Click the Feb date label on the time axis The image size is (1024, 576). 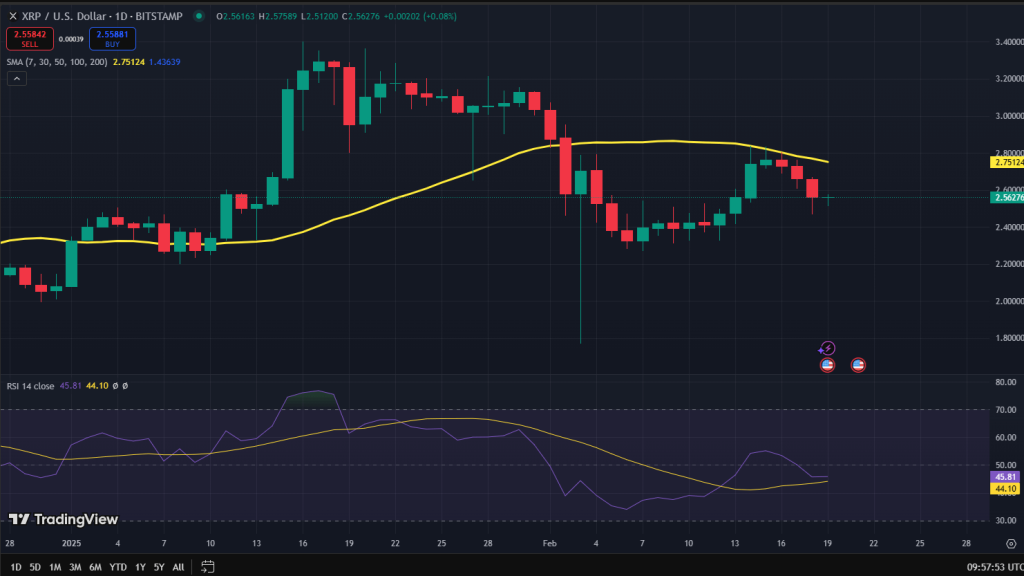point(549,543)
